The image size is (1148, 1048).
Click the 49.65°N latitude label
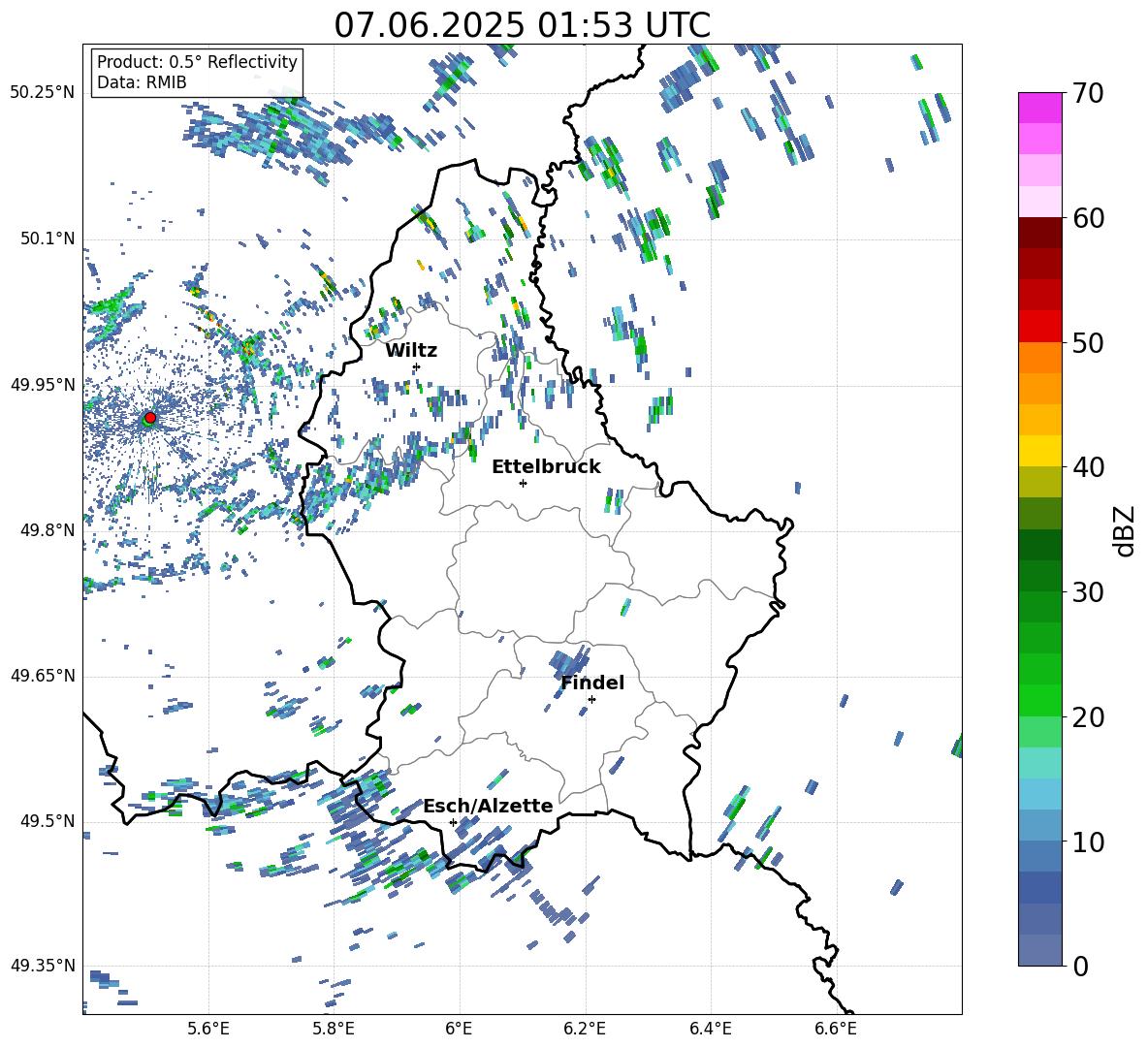43,676
